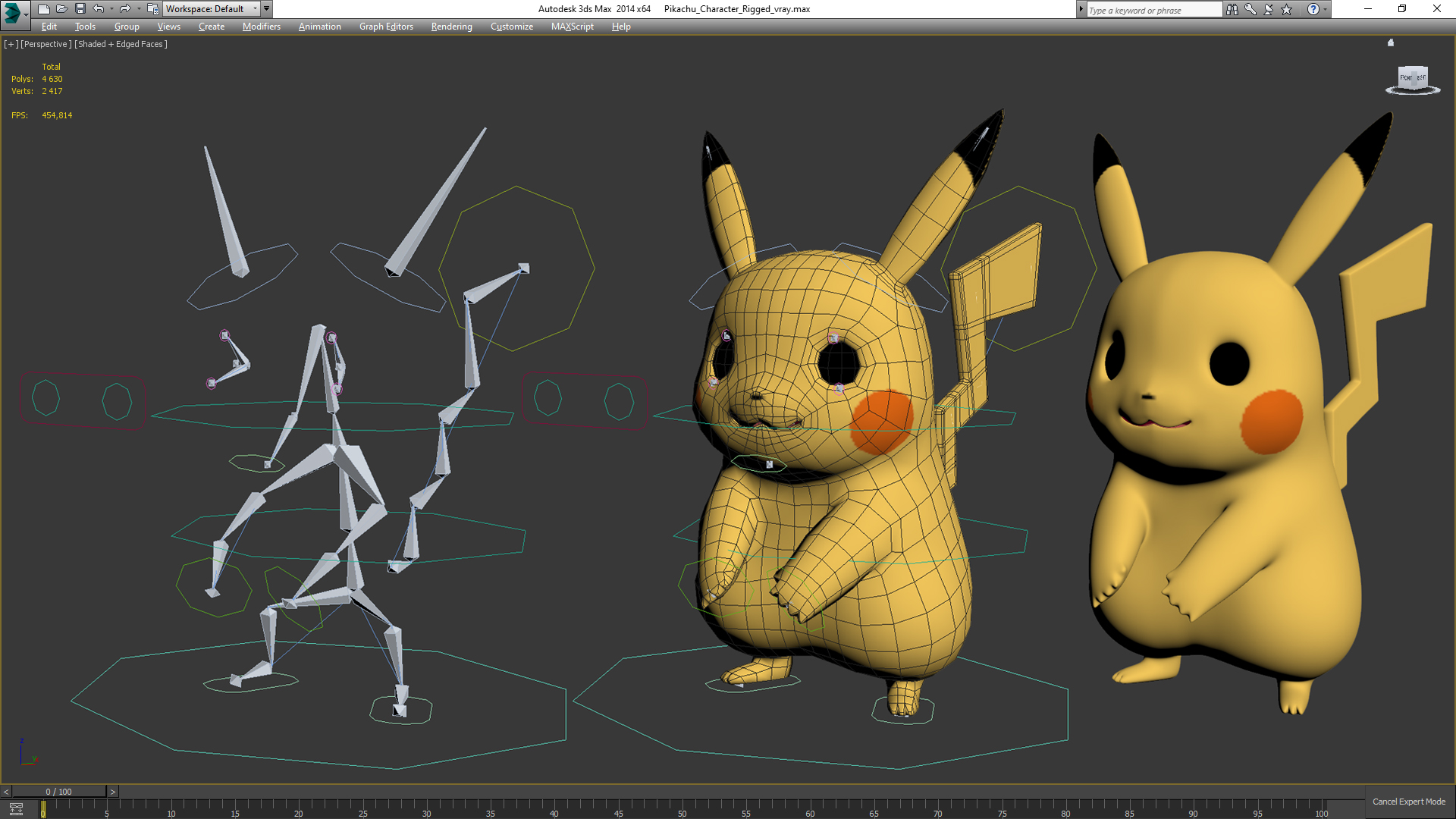This screenshot has height=819, width=1456.
Task: Open the Tools menu
Action: 85,27
